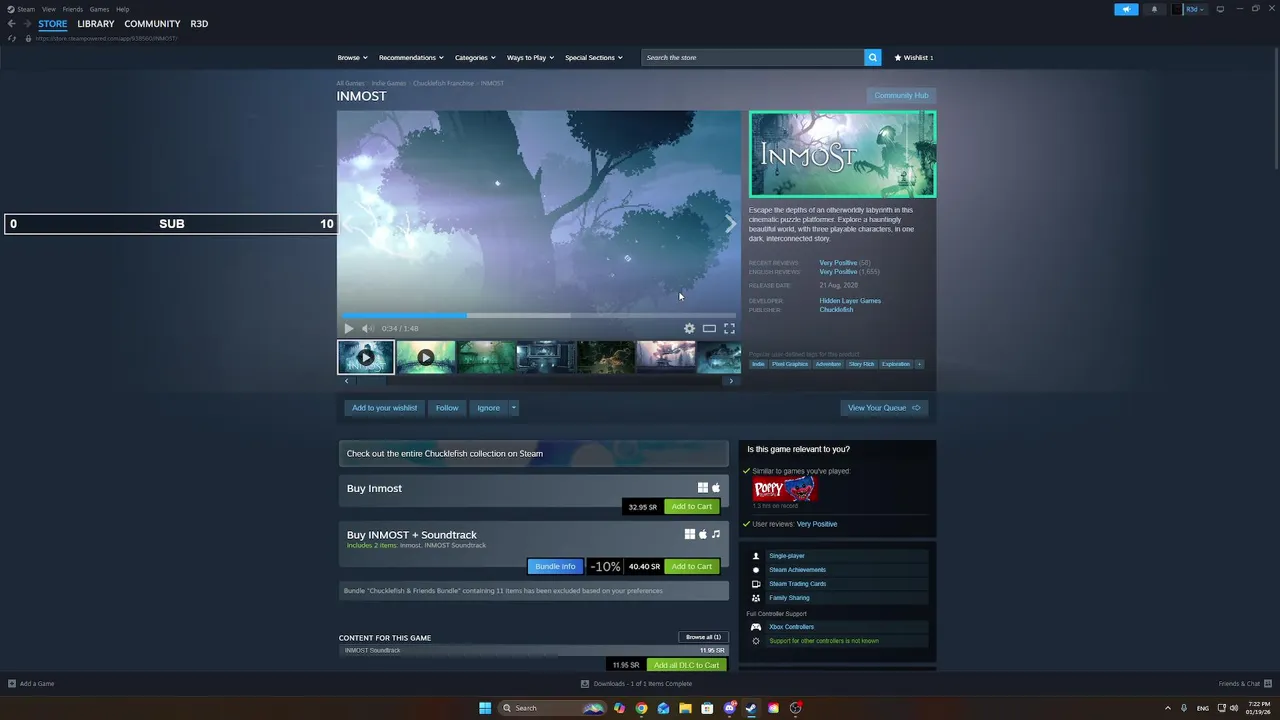1280x720 pixels.
Task: Go forward with the forward arrow
Action: 27,24
